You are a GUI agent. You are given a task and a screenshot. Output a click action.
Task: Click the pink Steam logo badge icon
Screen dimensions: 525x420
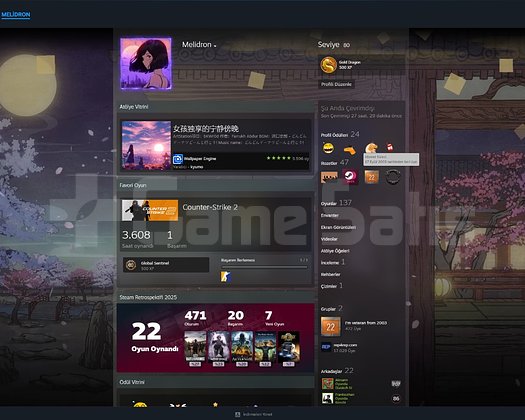(x=350, y=177)
